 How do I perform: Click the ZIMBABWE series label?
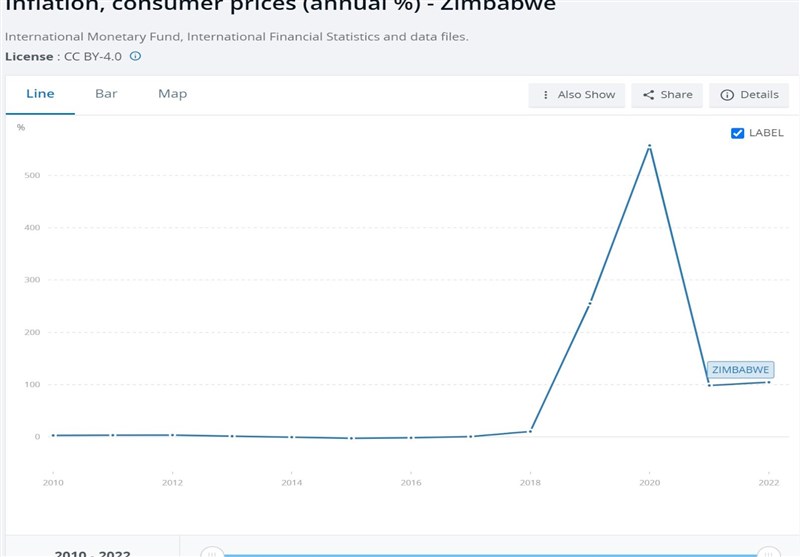[x=740, y=369]
